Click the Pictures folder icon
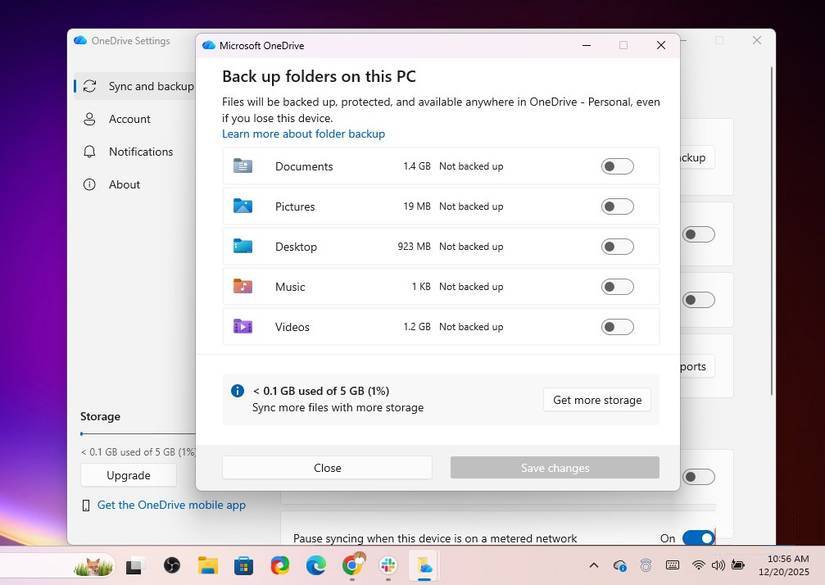The height and width of the screenshot is (585, 825). 244,206
